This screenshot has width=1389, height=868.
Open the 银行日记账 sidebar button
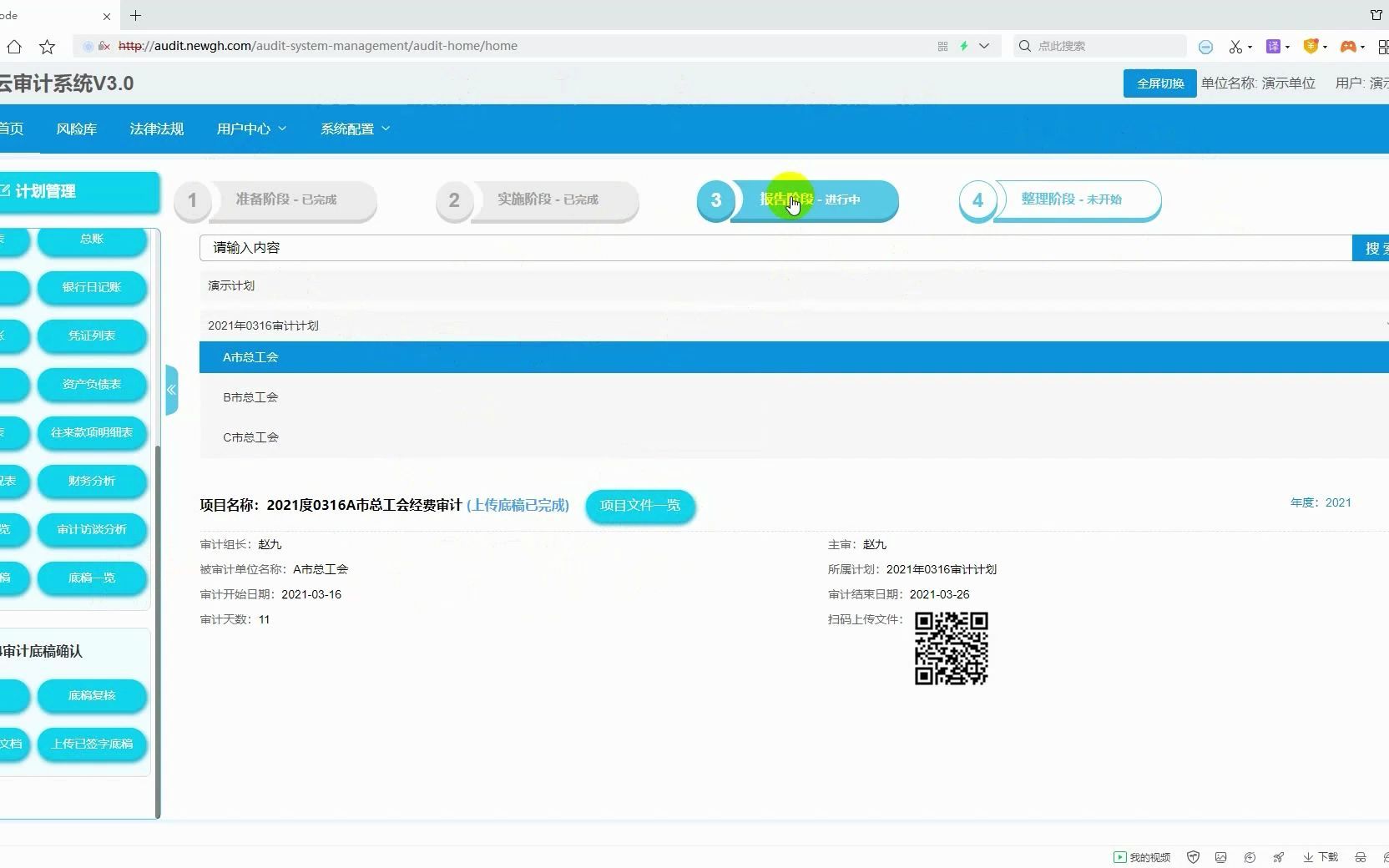(92, 287)
